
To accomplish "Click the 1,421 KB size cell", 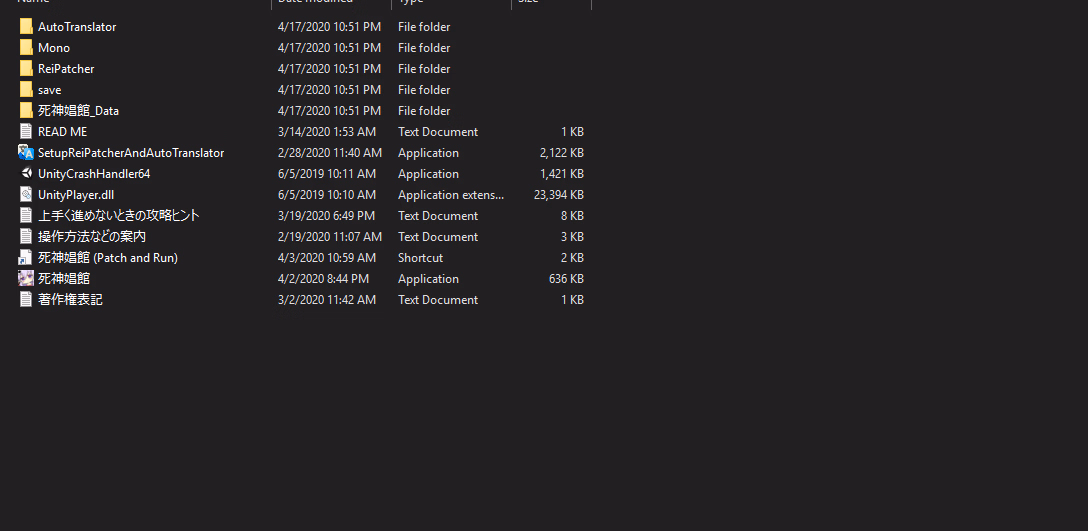I will [x=561, y=174].
